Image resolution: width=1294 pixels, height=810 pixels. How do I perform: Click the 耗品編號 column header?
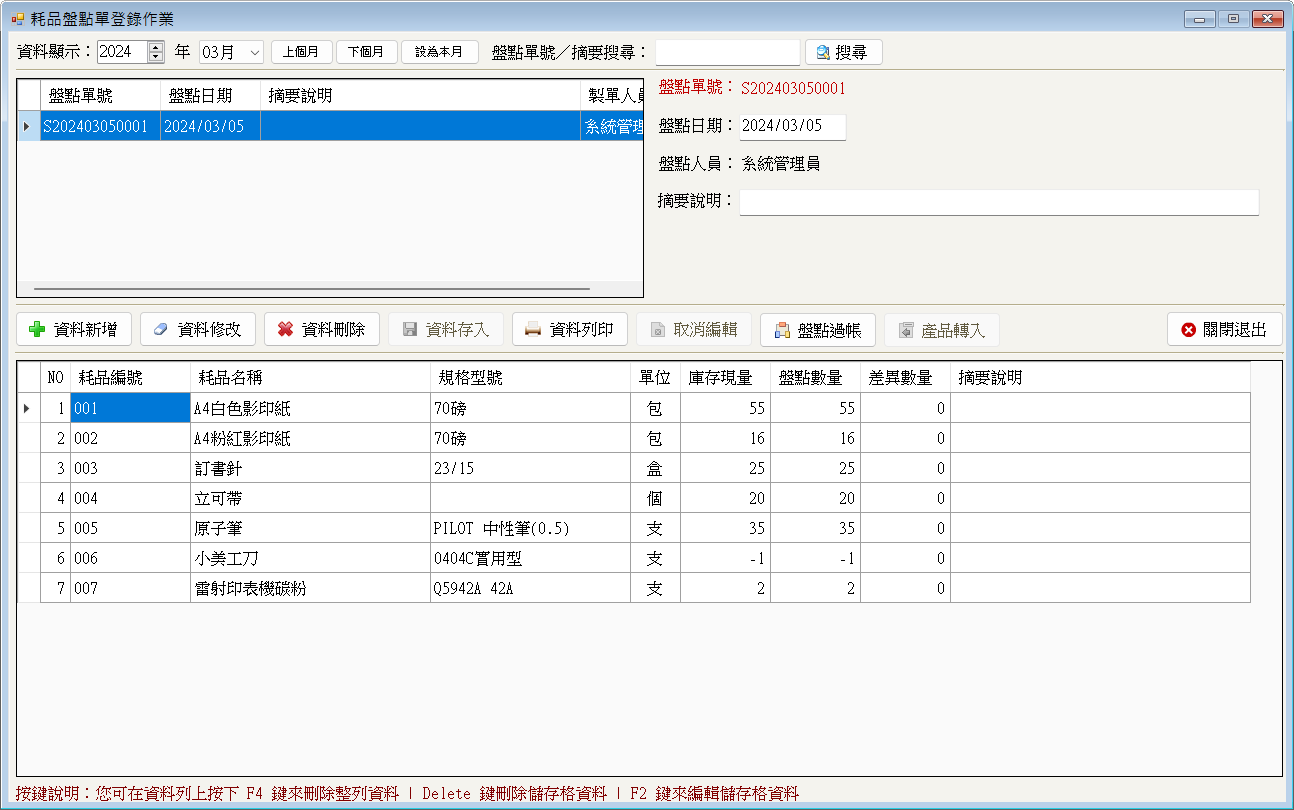[130, 378]
